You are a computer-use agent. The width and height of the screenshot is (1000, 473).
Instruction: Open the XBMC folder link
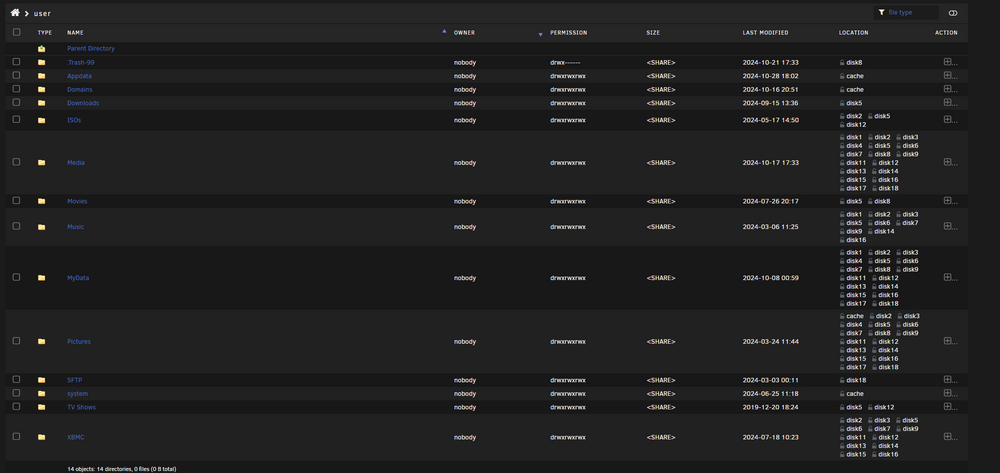coord(75,437)
